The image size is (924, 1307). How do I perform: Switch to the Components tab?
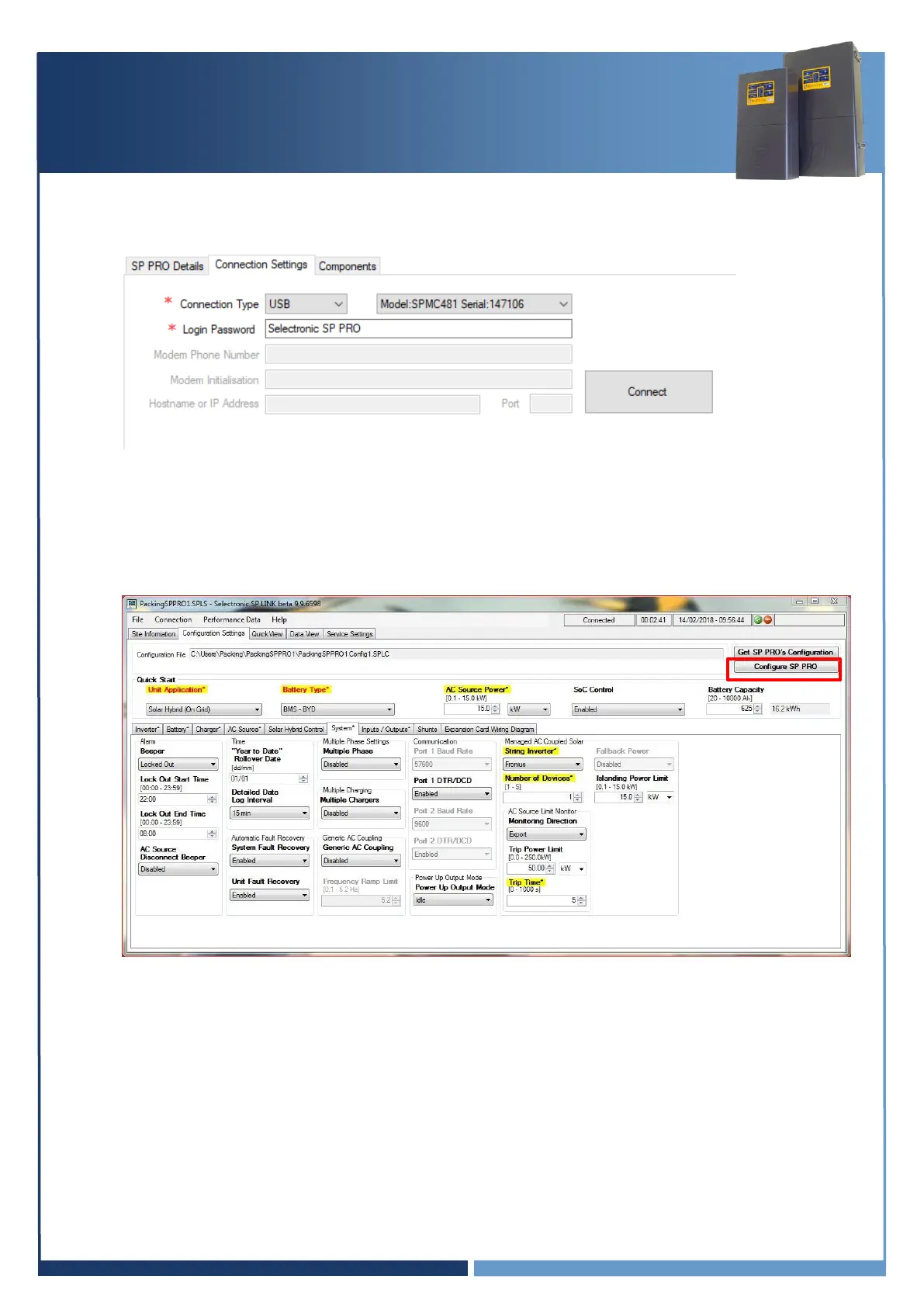[x=347, y=266]
